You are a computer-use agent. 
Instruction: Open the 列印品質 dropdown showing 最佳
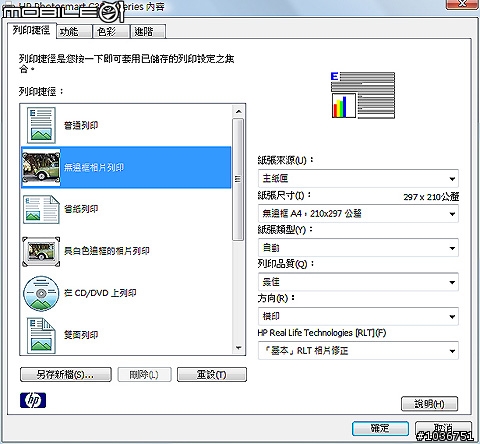(x=358, y=282)
